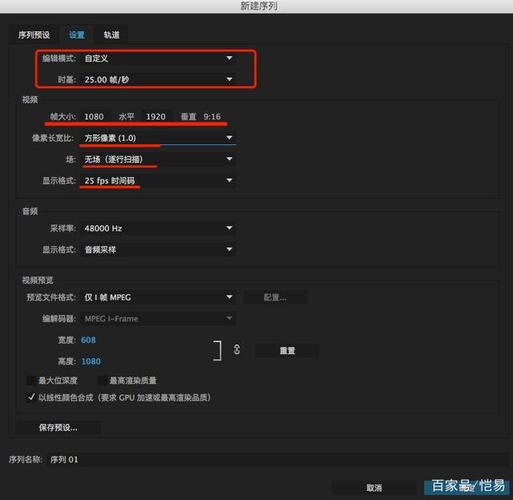Switch to the 轨道 tab

[111, 35]
